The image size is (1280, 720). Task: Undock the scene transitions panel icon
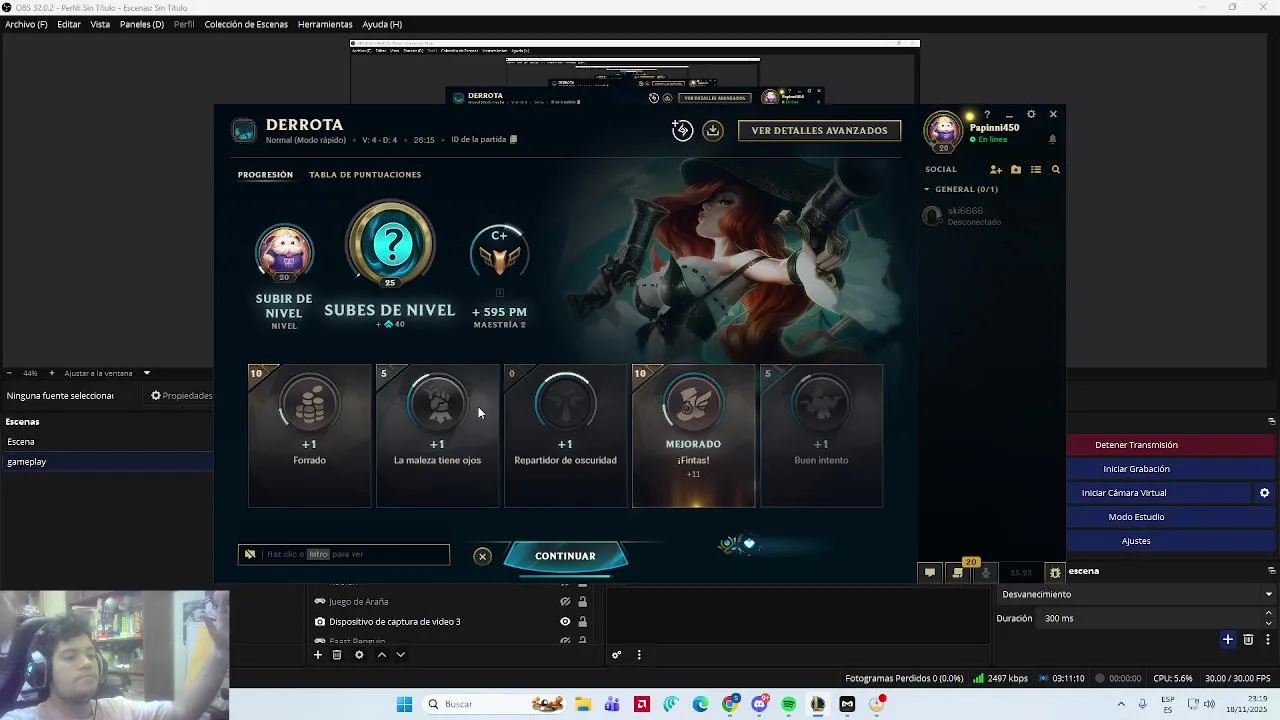tap(1271, 572)
